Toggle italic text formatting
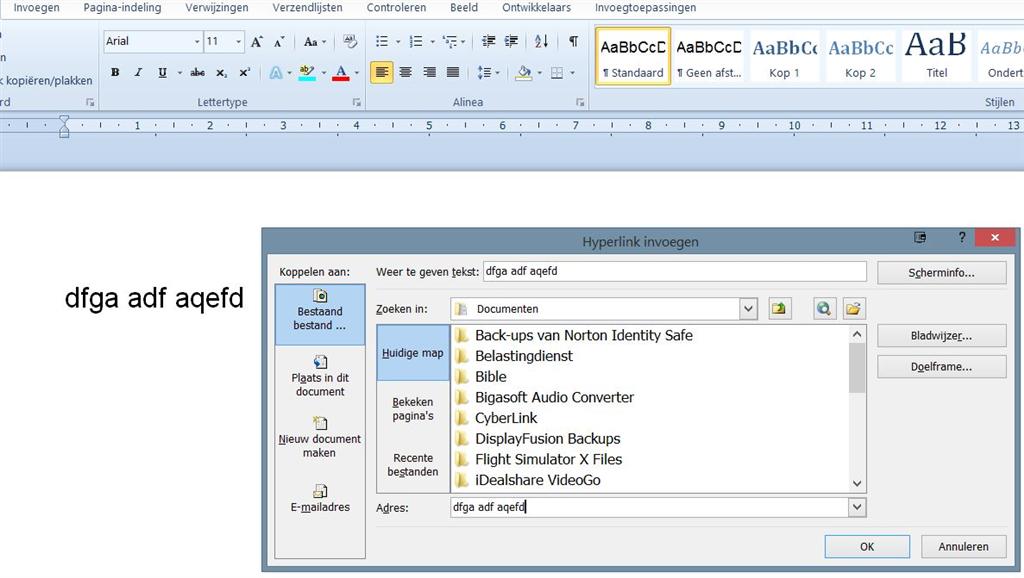The height and width of the screenshot is (578, 1024). tap(138, 72)
